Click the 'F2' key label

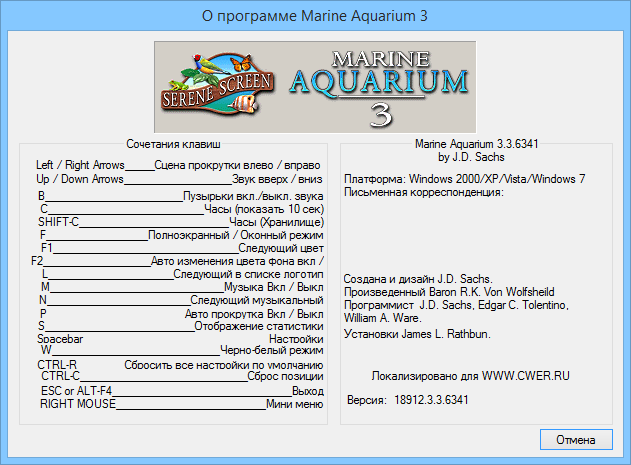tap(37, 261)
